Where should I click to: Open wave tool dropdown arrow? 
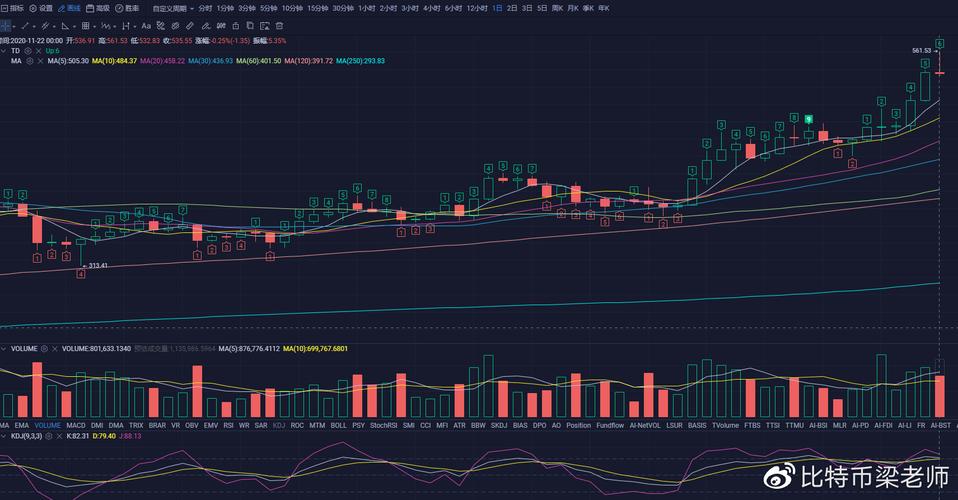114,26
